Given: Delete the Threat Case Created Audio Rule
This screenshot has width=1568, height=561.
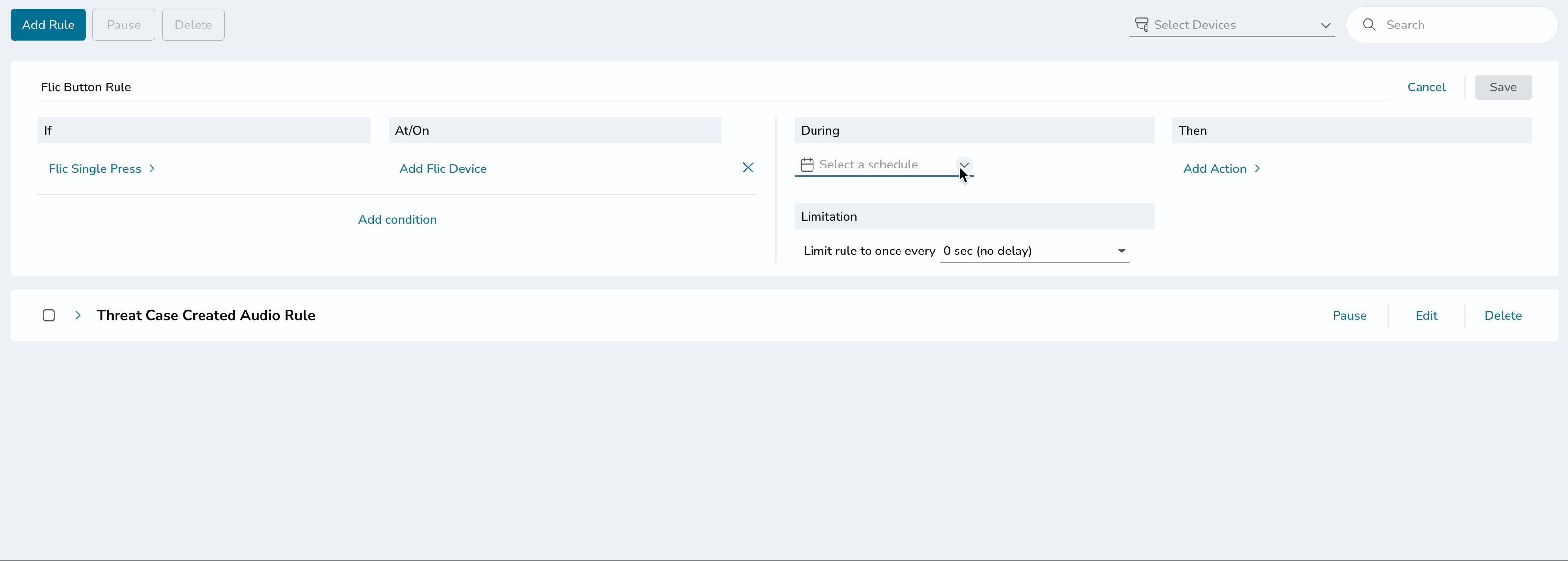Looking at the screenshot, I should point(1503,315).
